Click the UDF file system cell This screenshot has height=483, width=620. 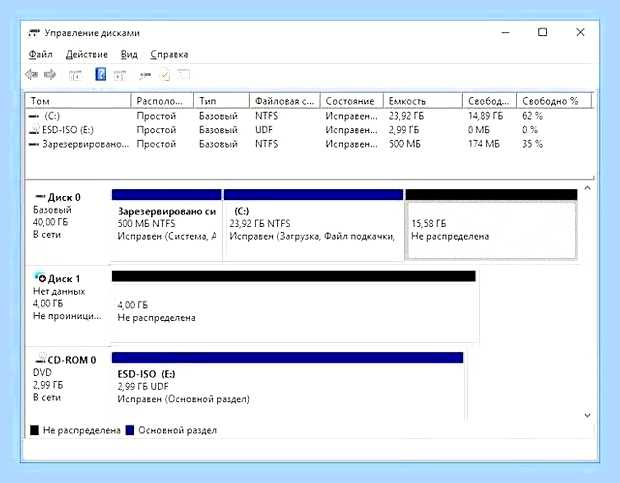coord(264,130)
